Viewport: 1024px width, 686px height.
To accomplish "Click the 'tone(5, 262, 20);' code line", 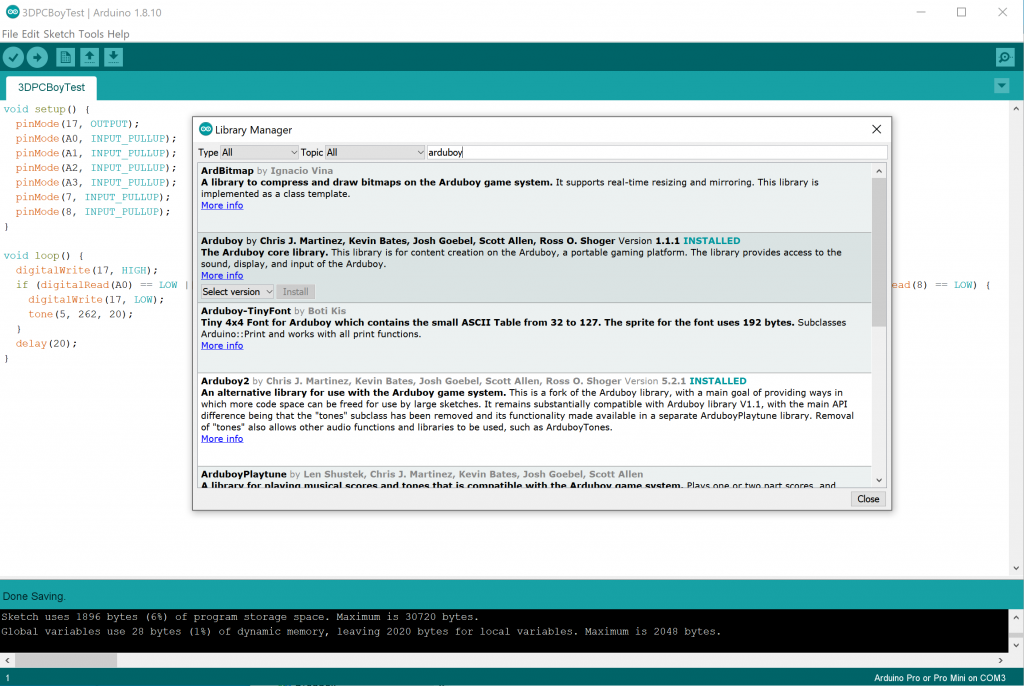I will [80, 314].
